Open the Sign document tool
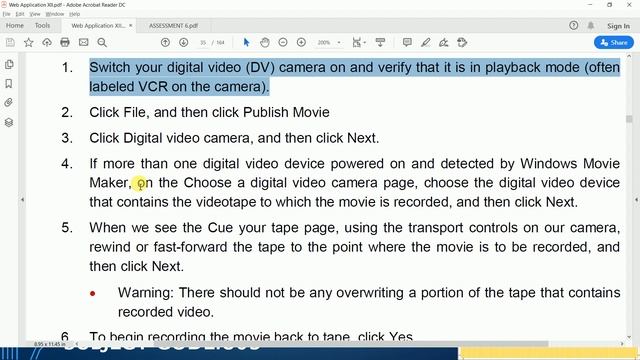Image resolution: width=640 pixels, height=360 pixels. (x=444, y=42)
